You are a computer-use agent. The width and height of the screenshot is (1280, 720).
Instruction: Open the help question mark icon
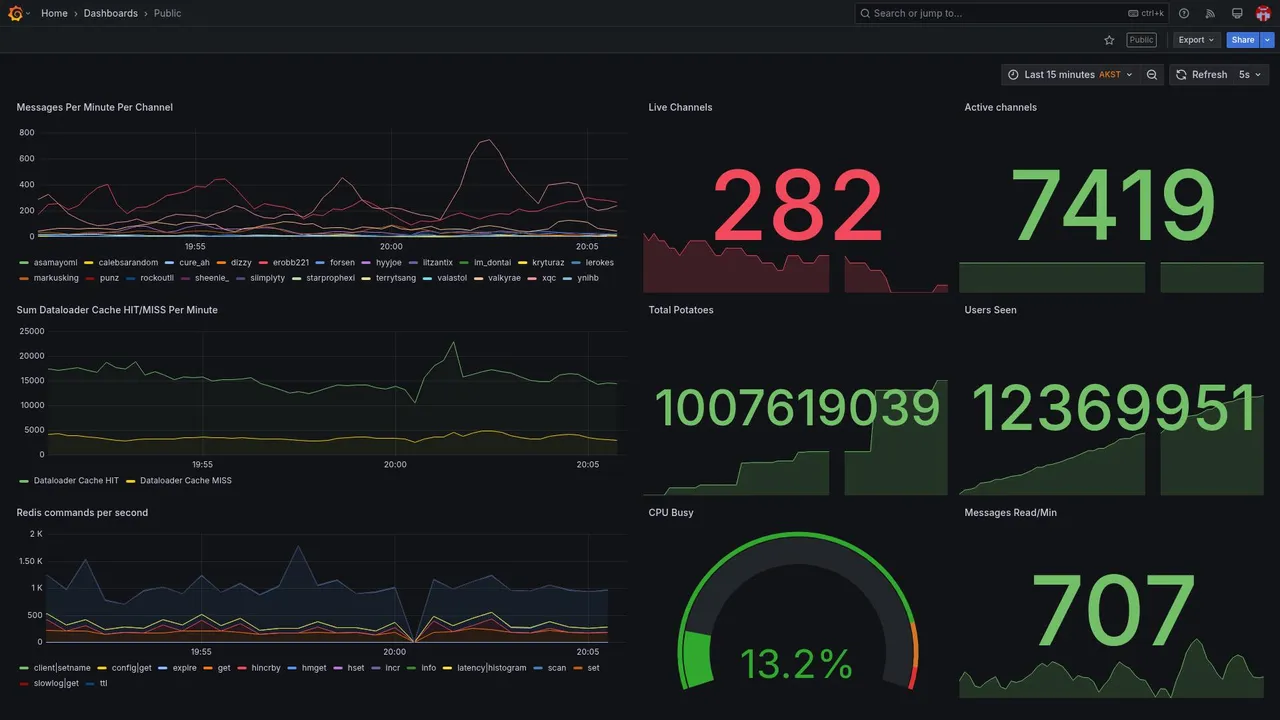coord(1184,13)
